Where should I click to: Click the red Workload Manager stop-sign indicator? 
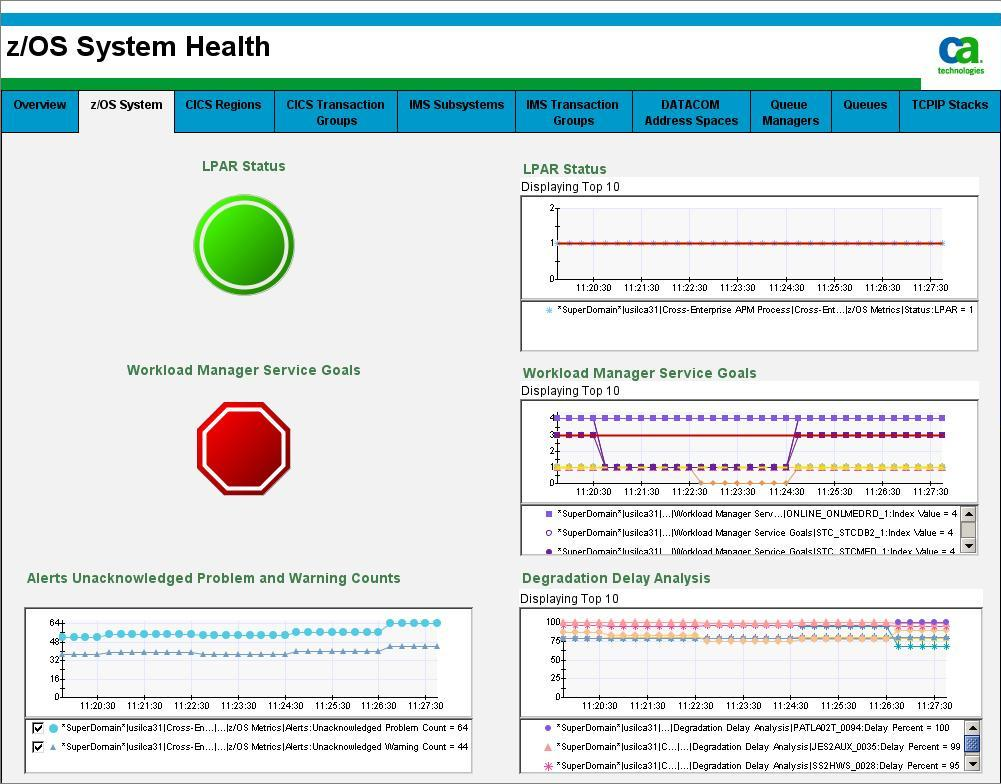point(244,448)
